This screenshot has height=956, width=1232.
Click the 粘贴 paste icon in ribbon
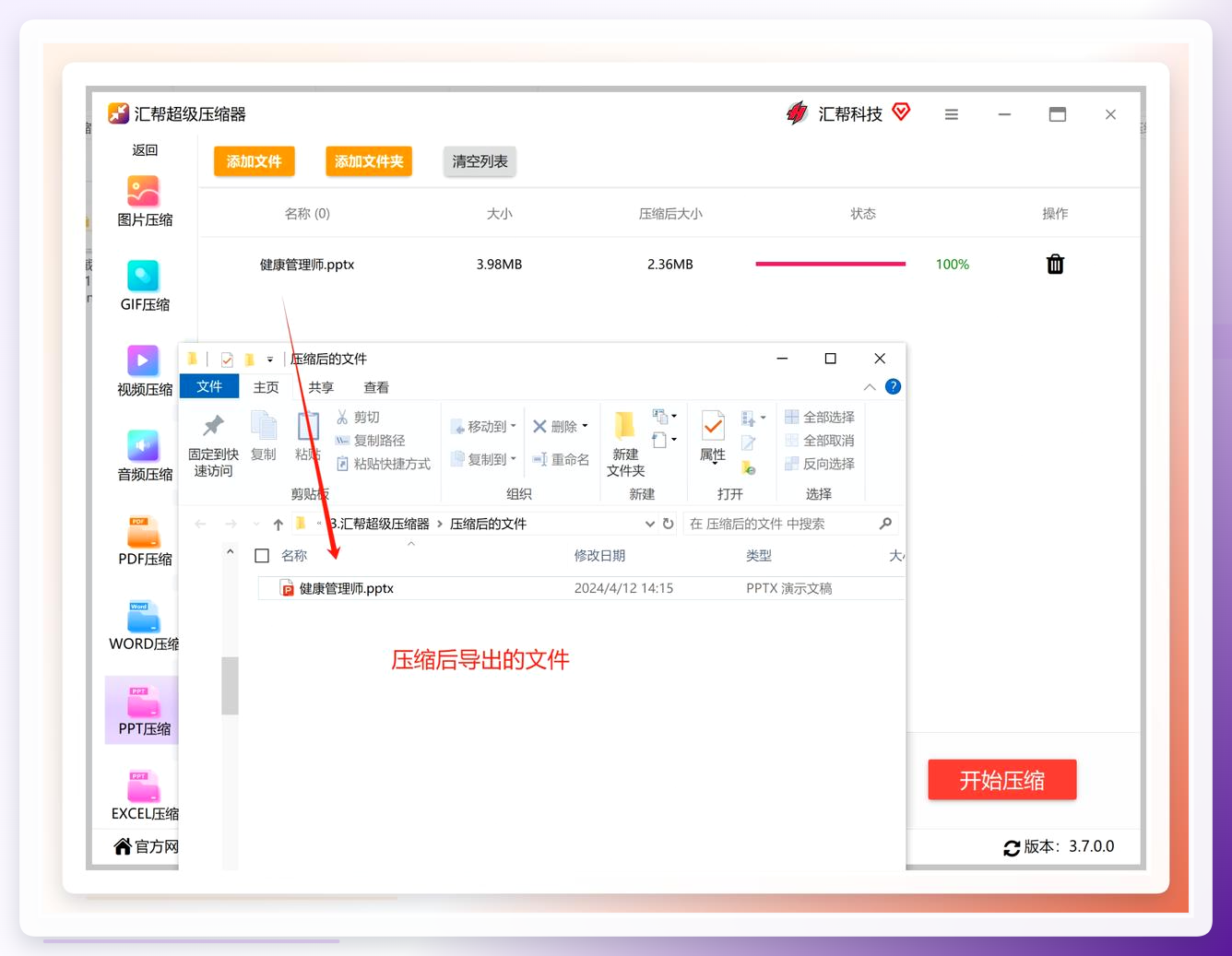click(x=308, y=426)
